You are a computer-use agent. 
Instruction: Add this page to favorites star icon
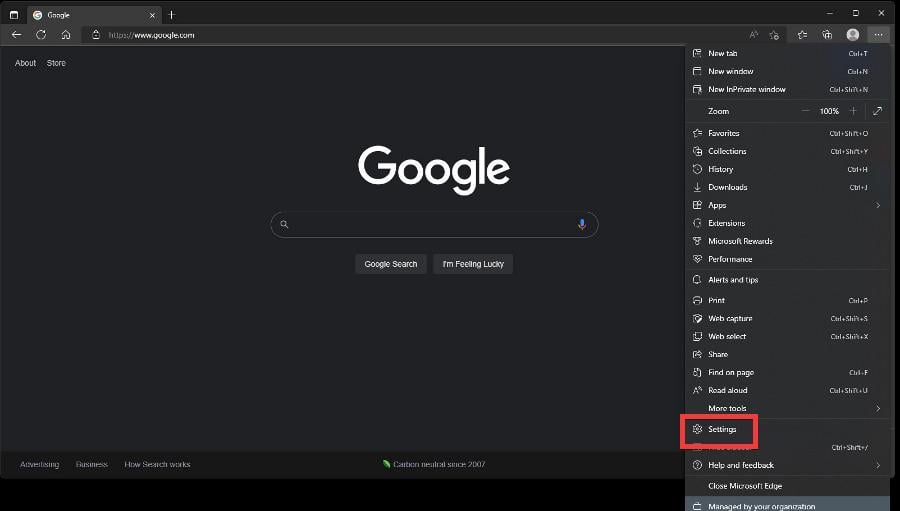774,35
